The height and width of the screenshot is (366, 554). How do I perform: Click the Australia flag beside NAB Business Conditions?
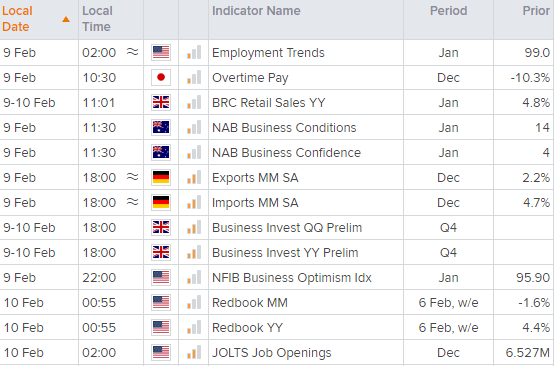(x=161, y=128)
